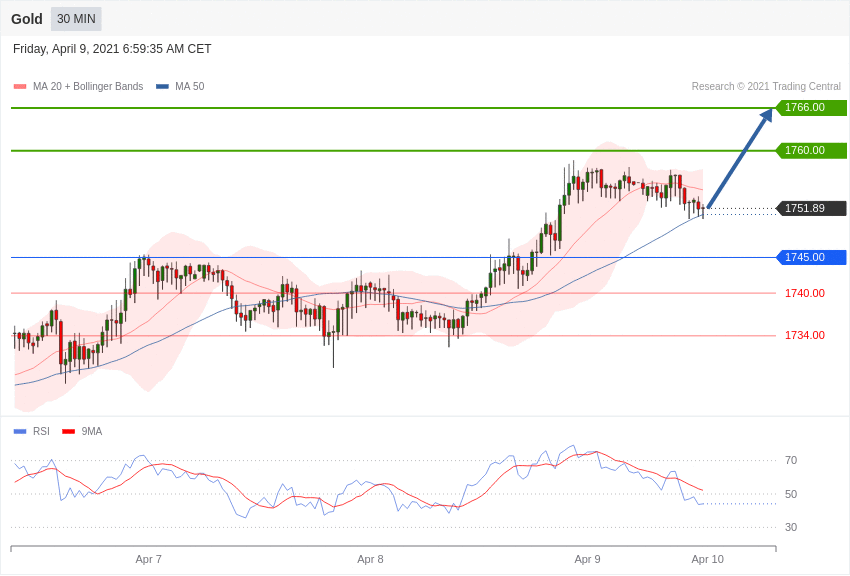Click the chart timestamp Friday, April 9, 2021
The height and width of the screenshot is (576, 850).
point(66,49)
